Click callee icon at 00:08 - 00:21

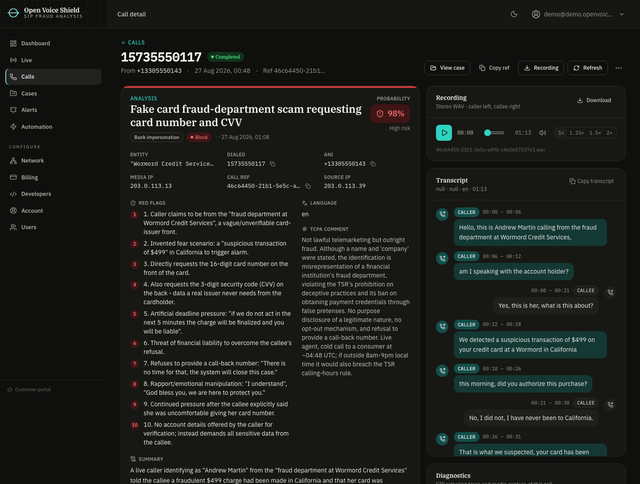click(x=610, y=292)
